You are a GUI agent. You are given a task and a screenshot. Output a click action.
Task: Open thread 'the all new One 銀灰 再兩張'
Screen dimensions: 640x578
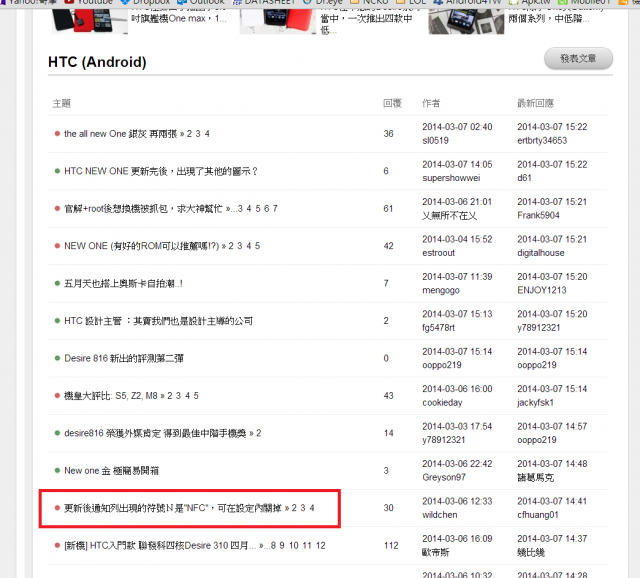pos(120,134)
